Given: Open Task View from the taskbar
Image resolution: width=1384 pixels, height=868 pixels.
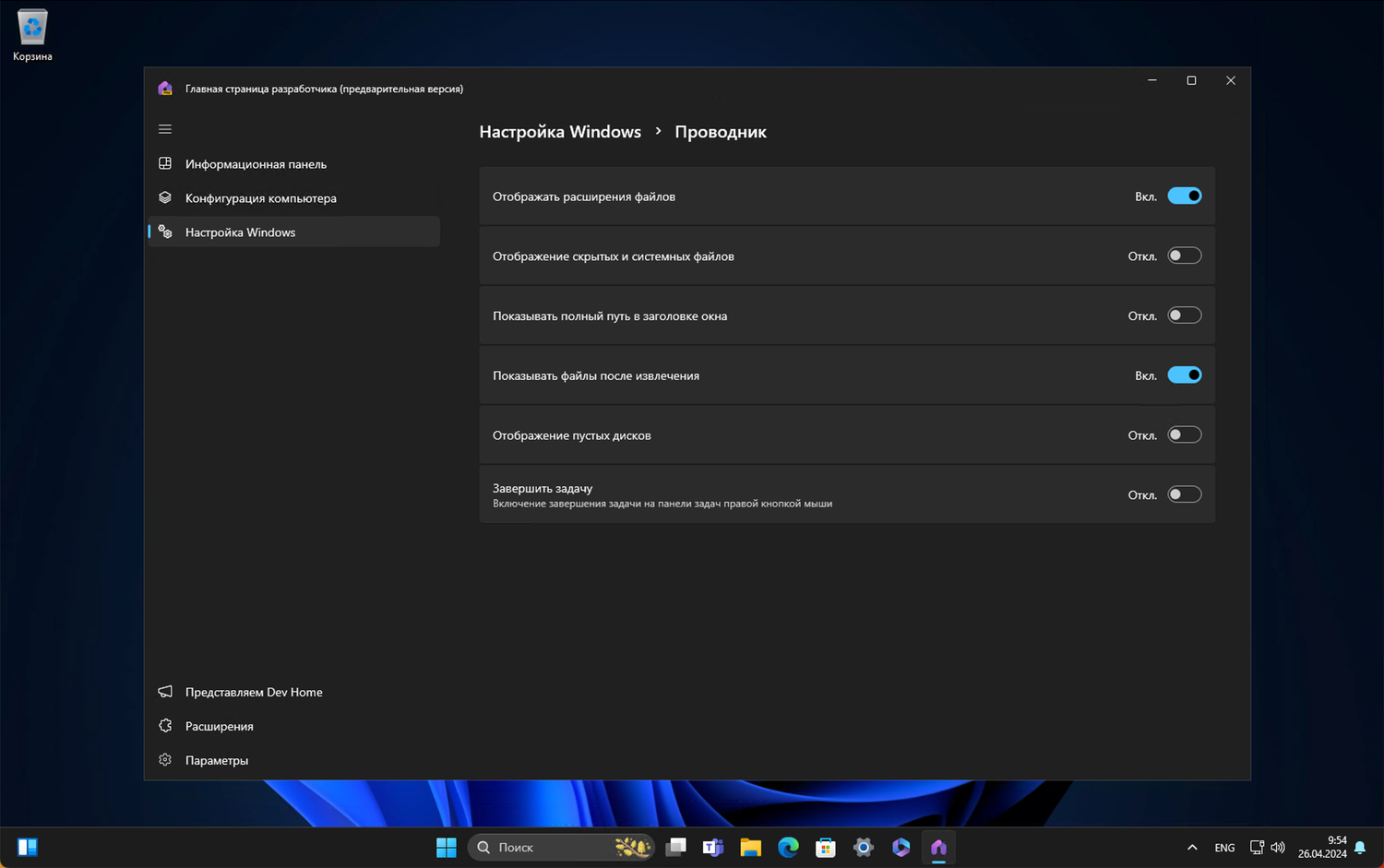Looking at the screenshot, I should click(676, 847).
